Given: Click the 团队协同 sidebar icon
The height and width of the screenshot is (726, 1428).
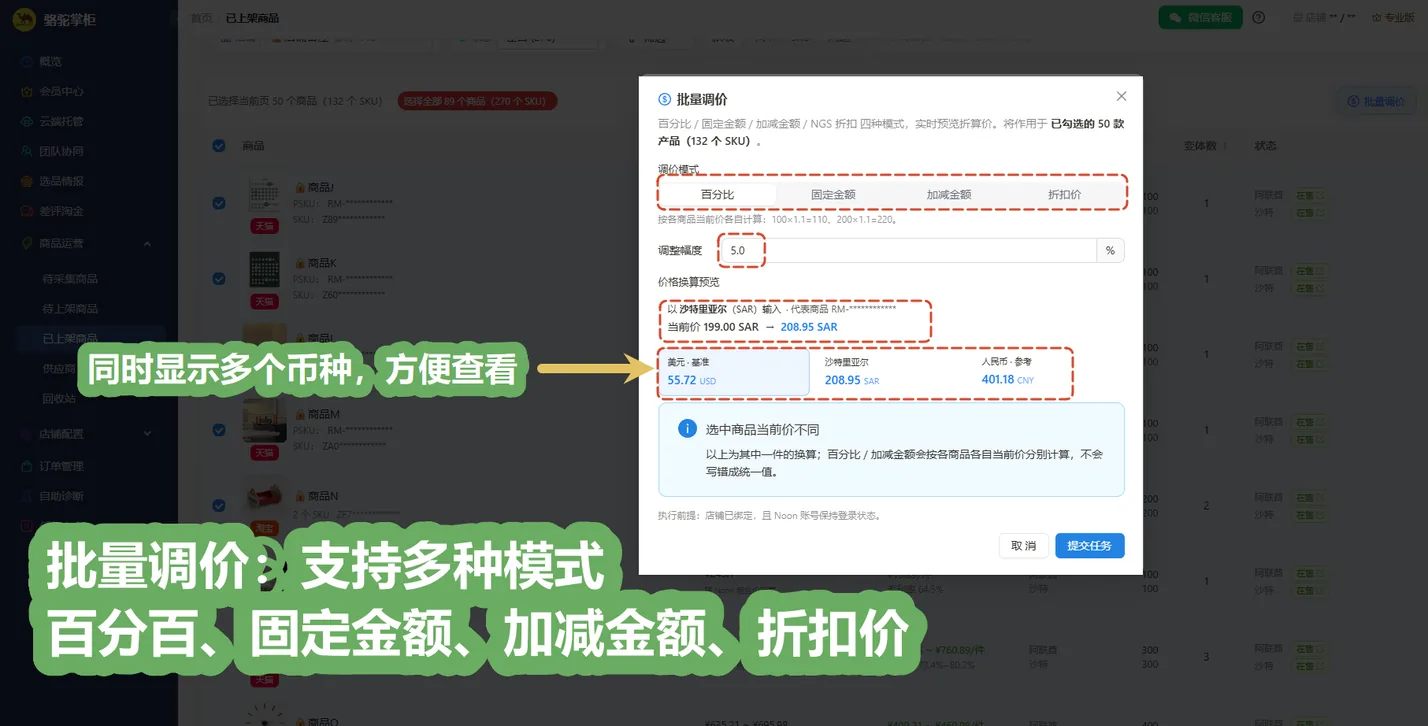Looking at the screenshot, I should [x=27, y=151].
